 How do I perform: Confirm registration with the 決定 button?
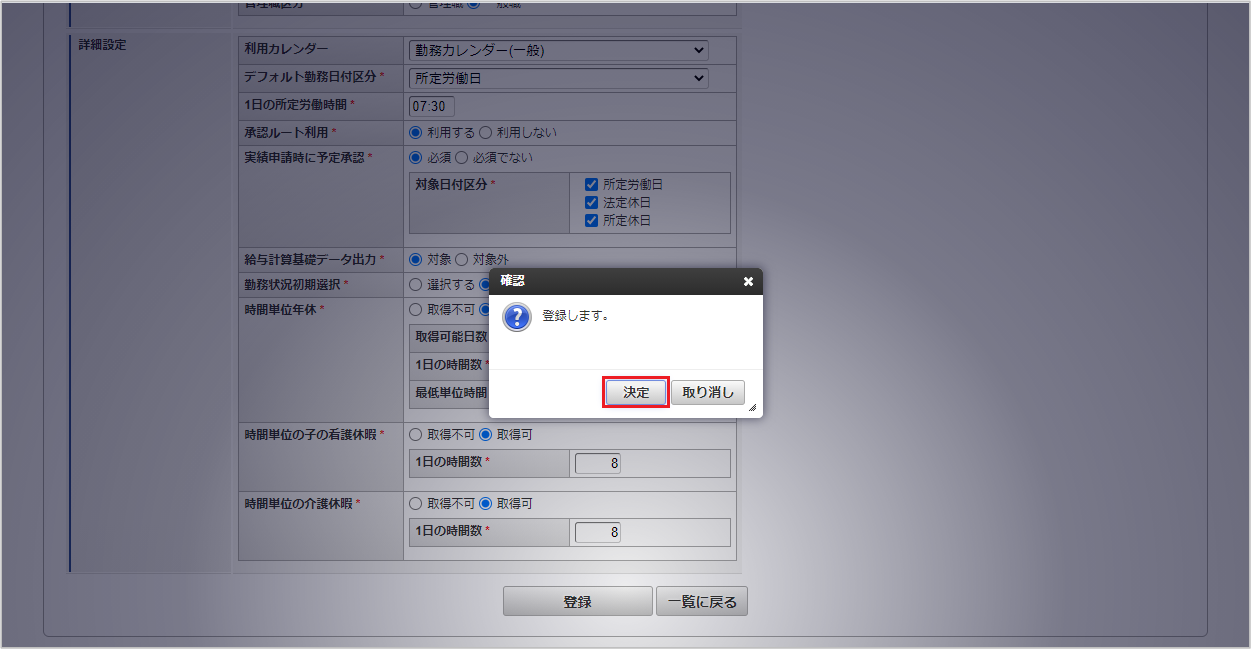[636, 392]
